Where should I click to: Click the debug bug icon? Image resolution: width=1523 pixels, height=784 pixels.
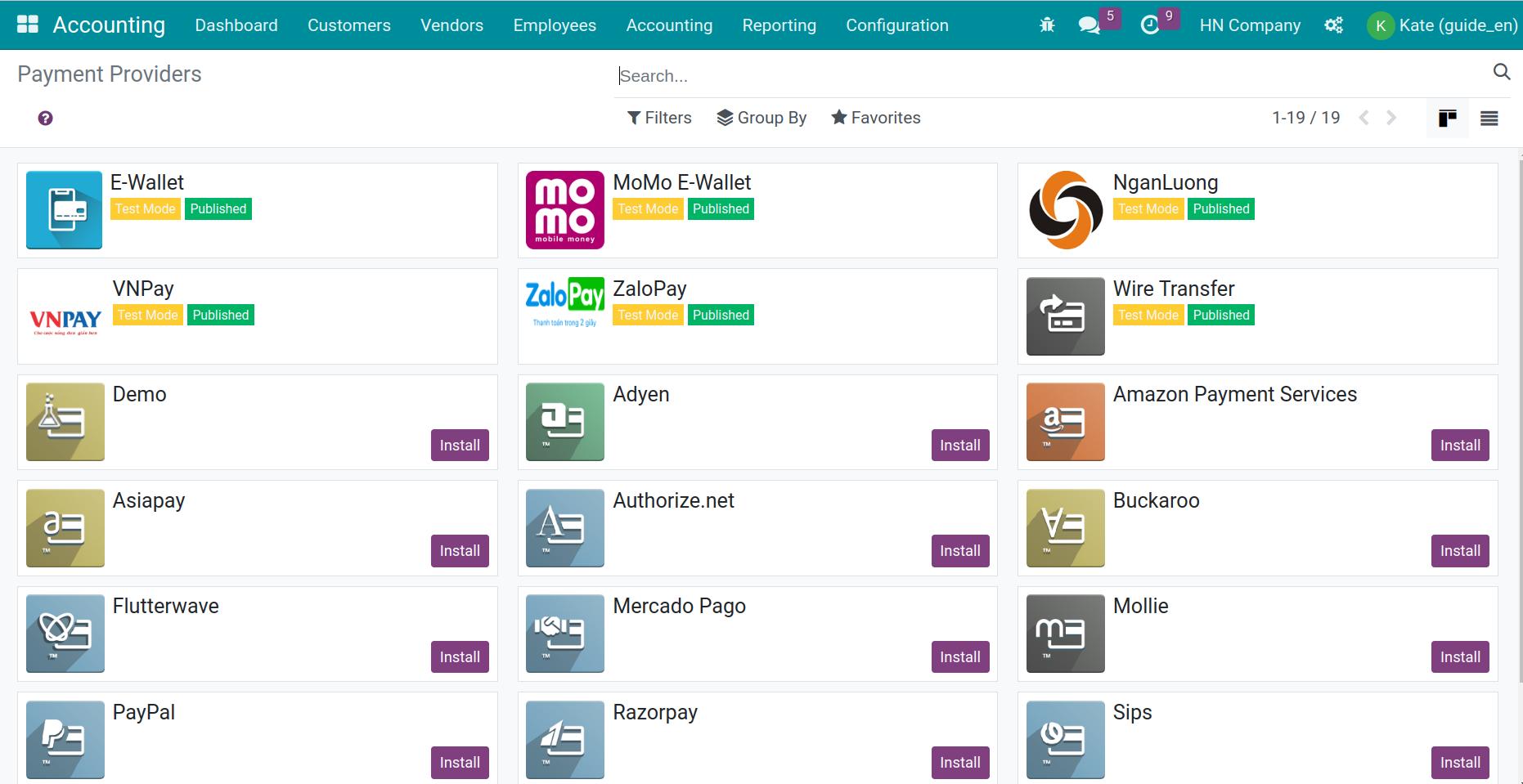1047,25
